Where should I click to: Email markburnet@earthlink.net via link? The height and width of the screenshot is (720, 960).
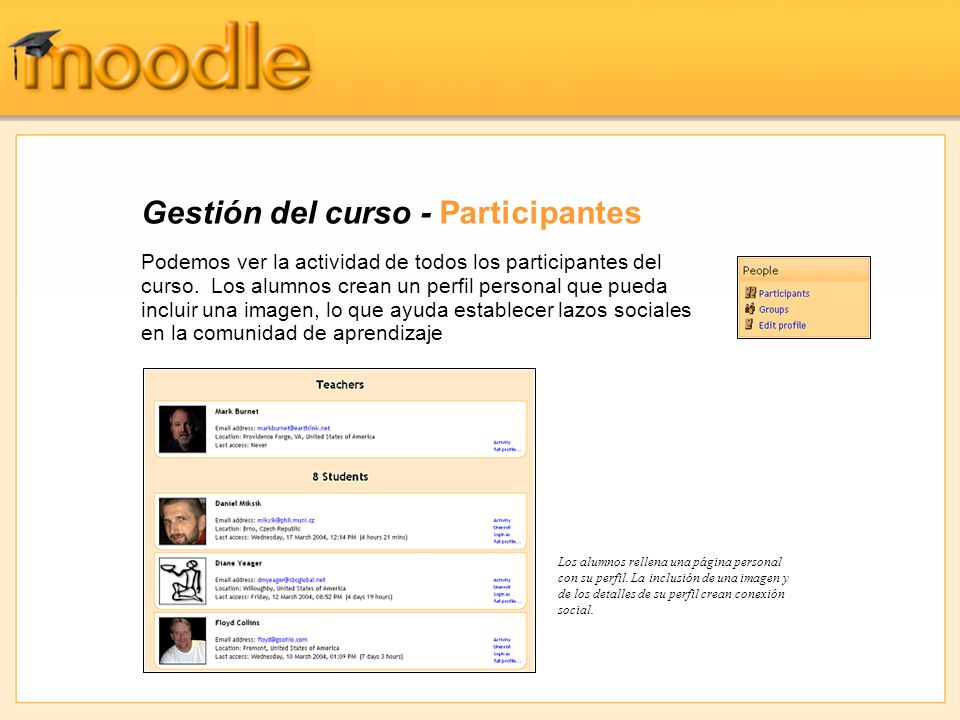[x=293, y=428]
